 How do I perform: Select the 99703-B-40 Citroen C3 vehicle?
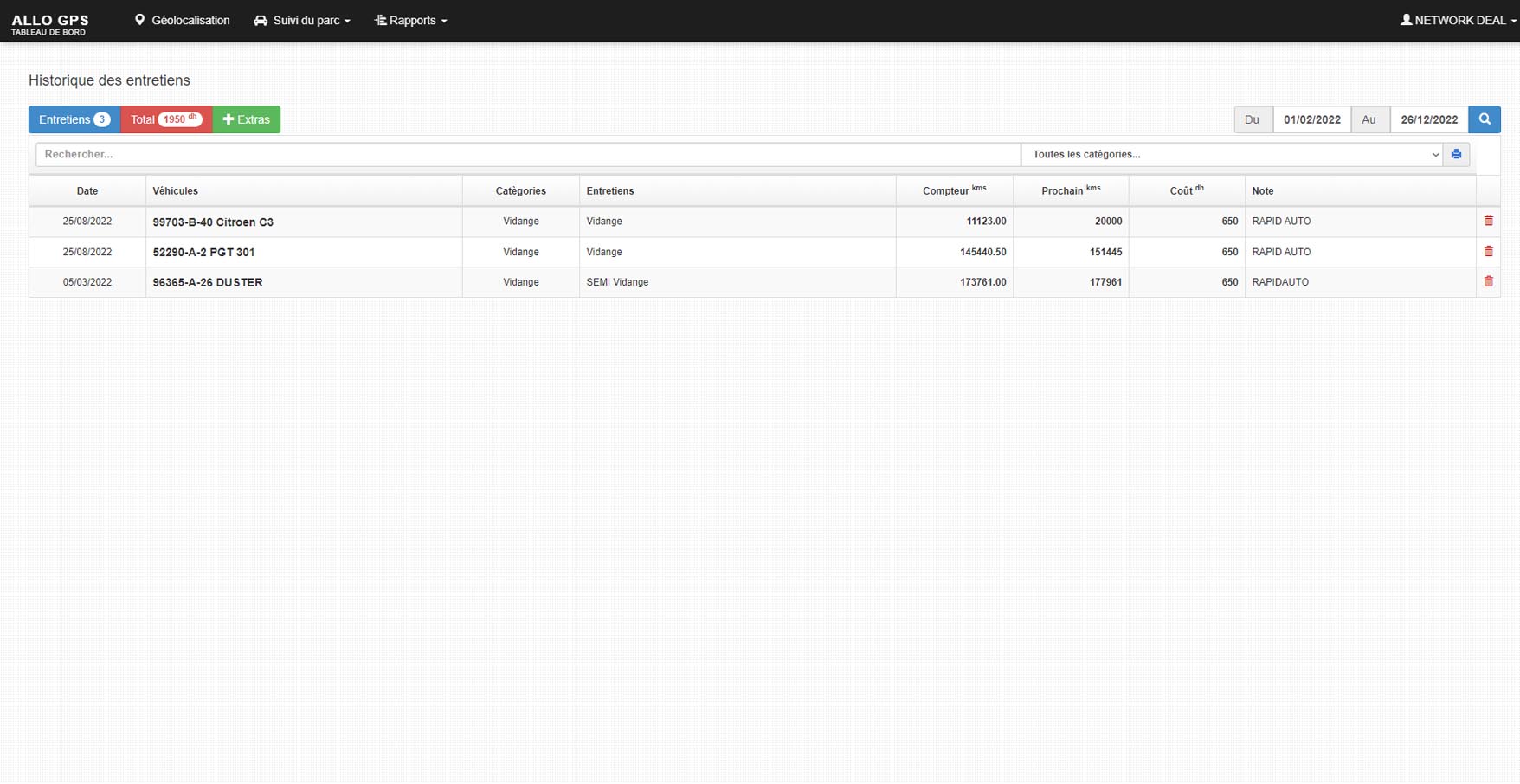tap(213, 222)
